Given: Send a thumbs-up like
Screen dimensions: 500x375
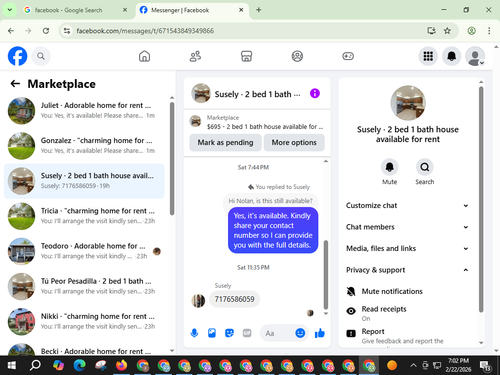Looking at the screenshot, I should pyautogui.click(x=320, y=333).
